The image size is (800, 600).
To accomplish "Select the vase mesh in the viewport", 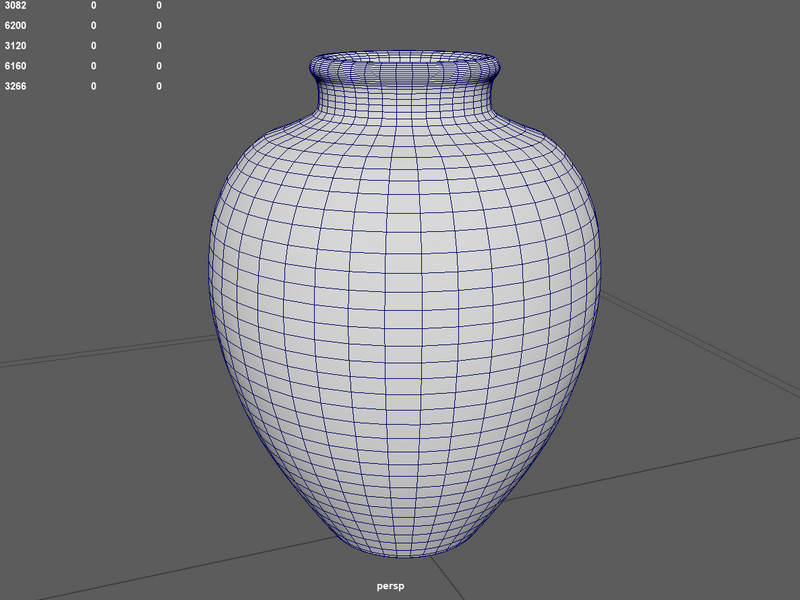I will coord(404,306).
